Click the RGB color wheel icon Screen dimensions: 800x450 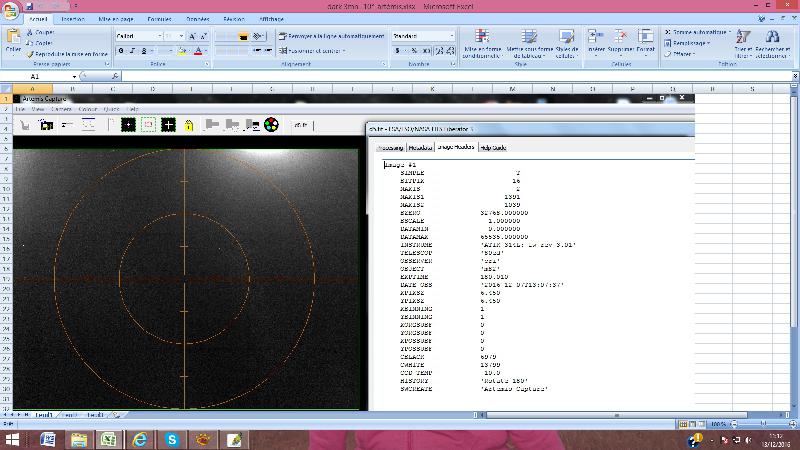271,124
